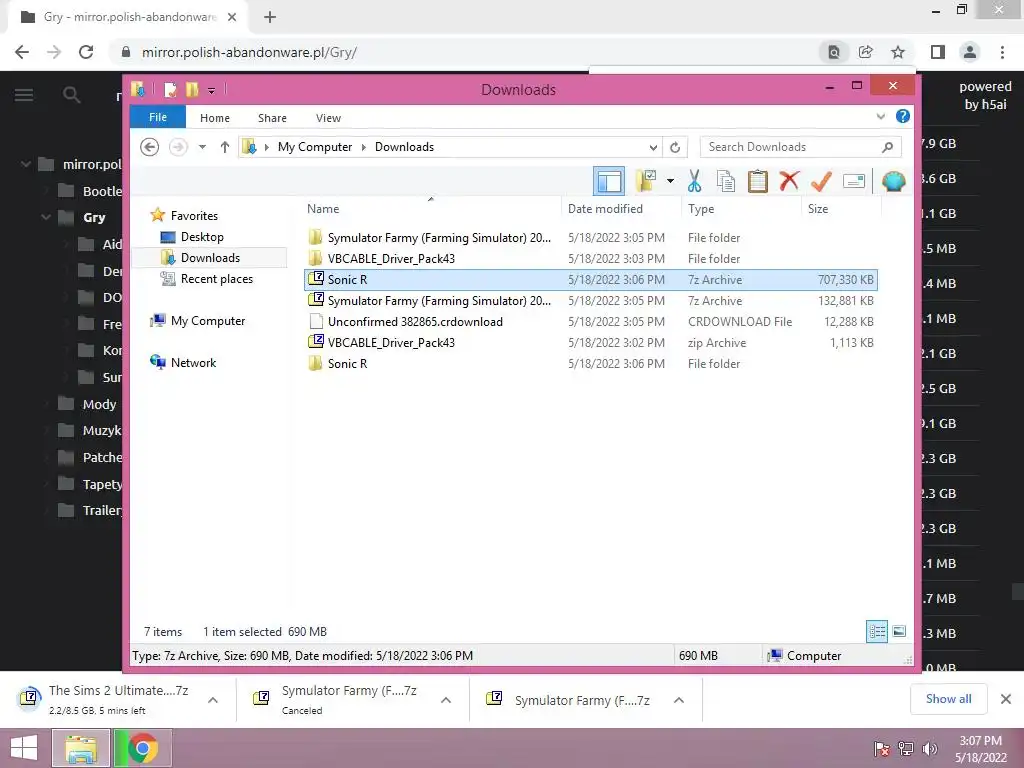Switch to large icons view
Viewport: 1024px width, 768px height.
[x=899, y=632]
